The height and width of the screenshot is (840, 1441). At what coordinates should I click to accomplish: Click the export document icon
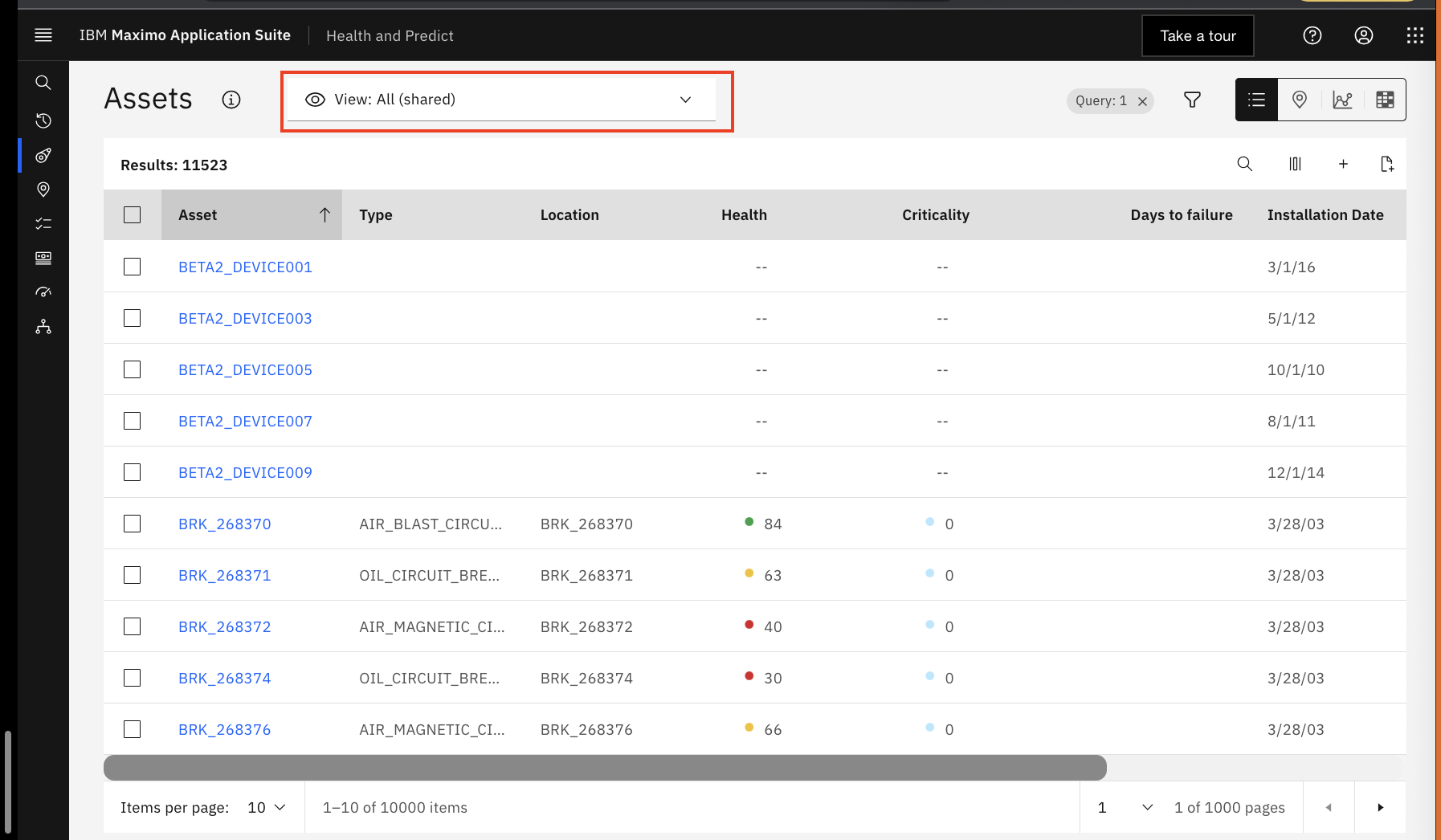pyautogui.click(x=1387, y=164)
